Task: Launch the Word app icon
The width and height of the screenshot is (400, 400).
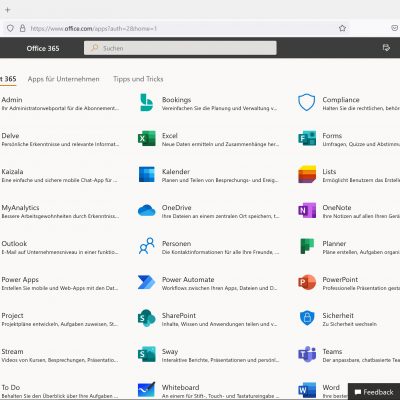Action: tap(307, 390)
